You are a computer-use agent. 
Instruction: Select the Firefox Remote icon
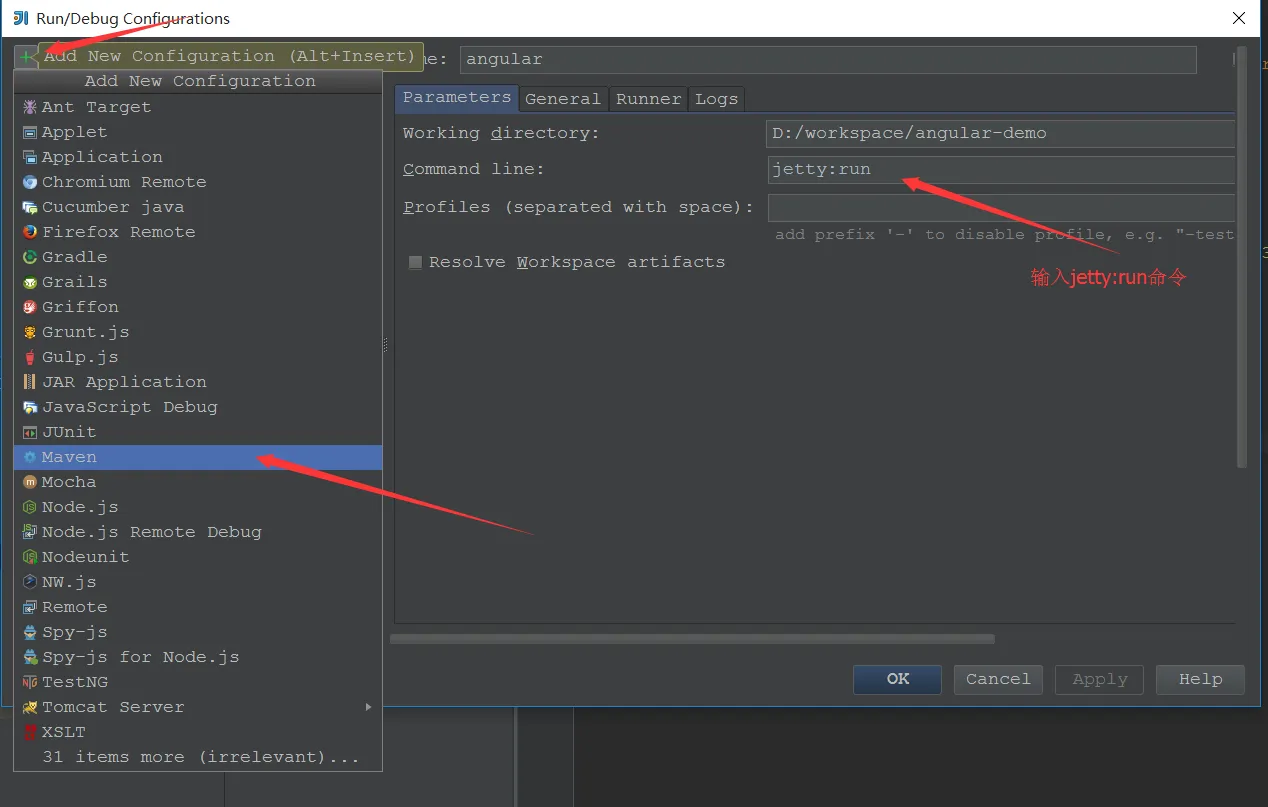31,232
